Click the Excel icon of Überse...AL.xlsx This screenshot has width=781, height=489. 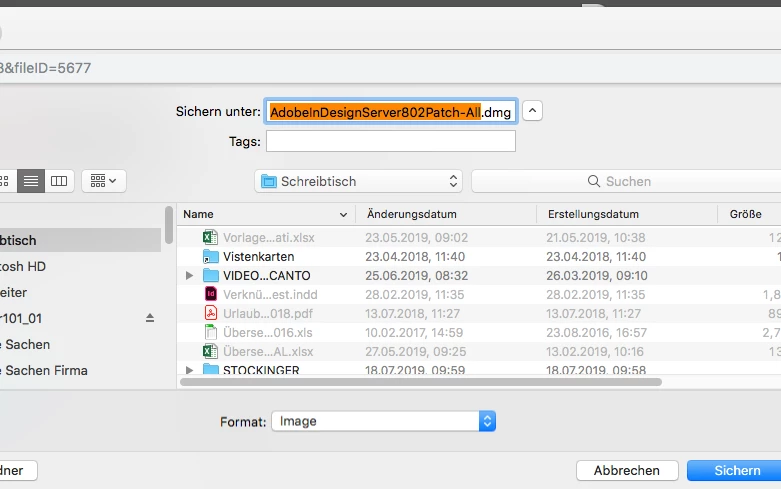(211, 351)
